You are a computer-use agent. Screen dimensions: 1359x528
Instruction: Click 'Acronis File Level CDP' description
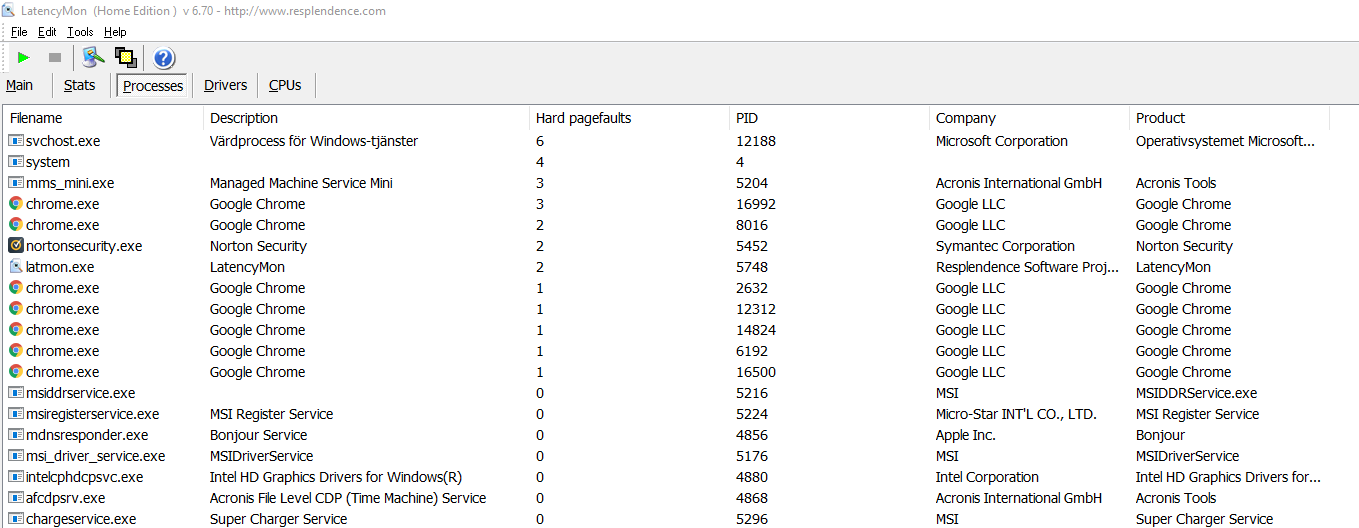tap(348, 498)
